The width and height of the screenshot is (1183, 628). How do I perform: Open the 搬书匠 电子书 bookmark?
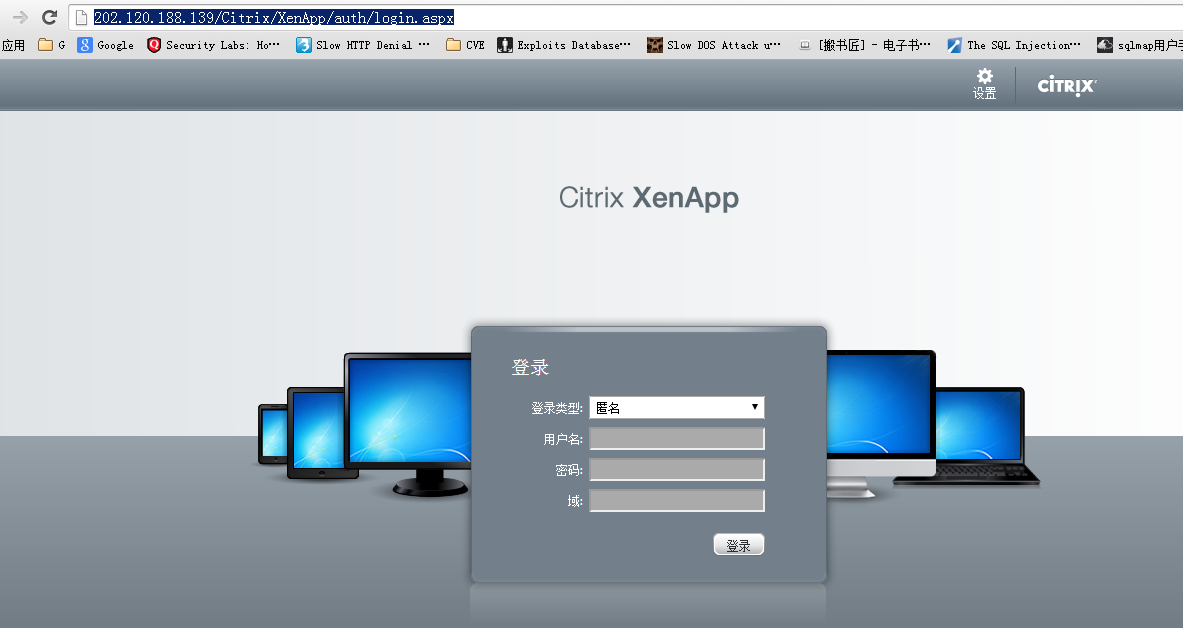pyautogui.click(x=865, y=45)
